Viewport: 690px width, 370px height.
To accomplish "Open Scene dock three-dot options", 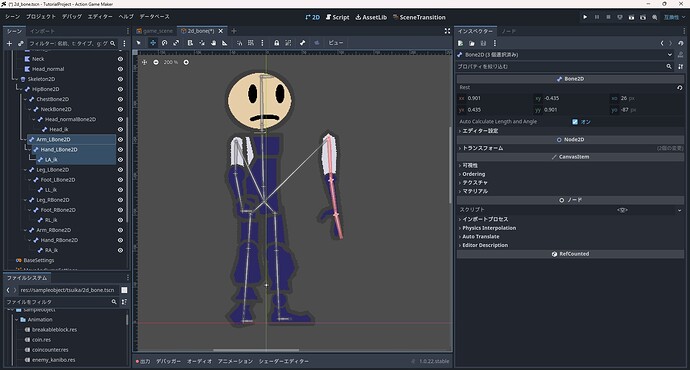I will point(125,44).
